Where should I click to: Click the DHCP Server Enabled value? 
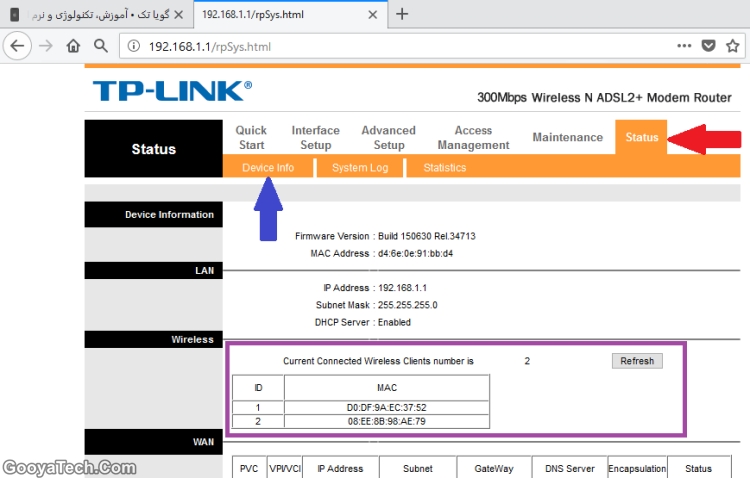[394, 322]
